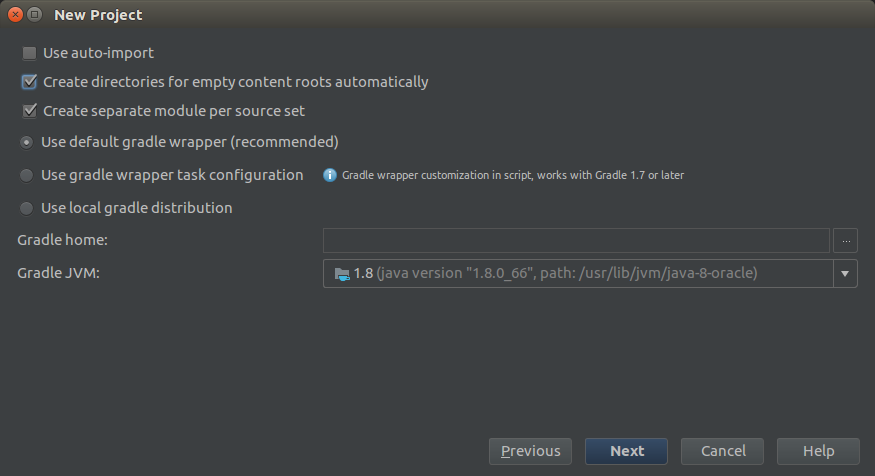Select Use default gradle wrapper radio option
Image resolution: width=875 pixels, height=476 pixels.
coord(26,142)
